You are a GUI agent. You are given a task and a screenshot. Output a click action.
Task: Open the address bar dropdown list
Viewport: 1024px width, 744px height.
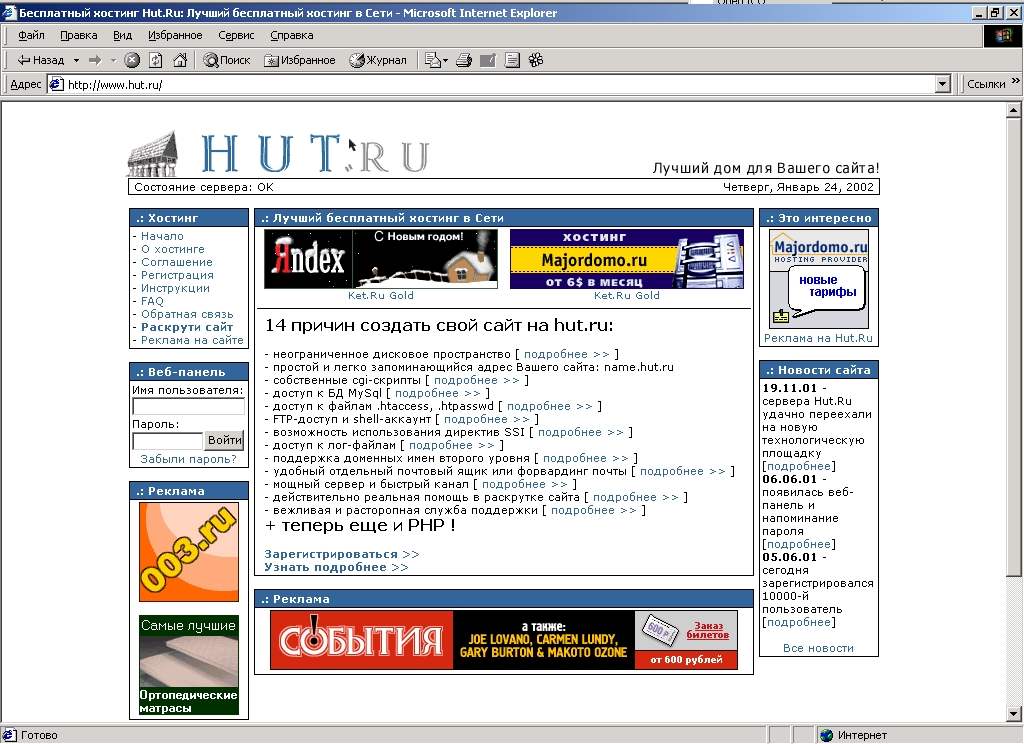[x=942, y=84]
